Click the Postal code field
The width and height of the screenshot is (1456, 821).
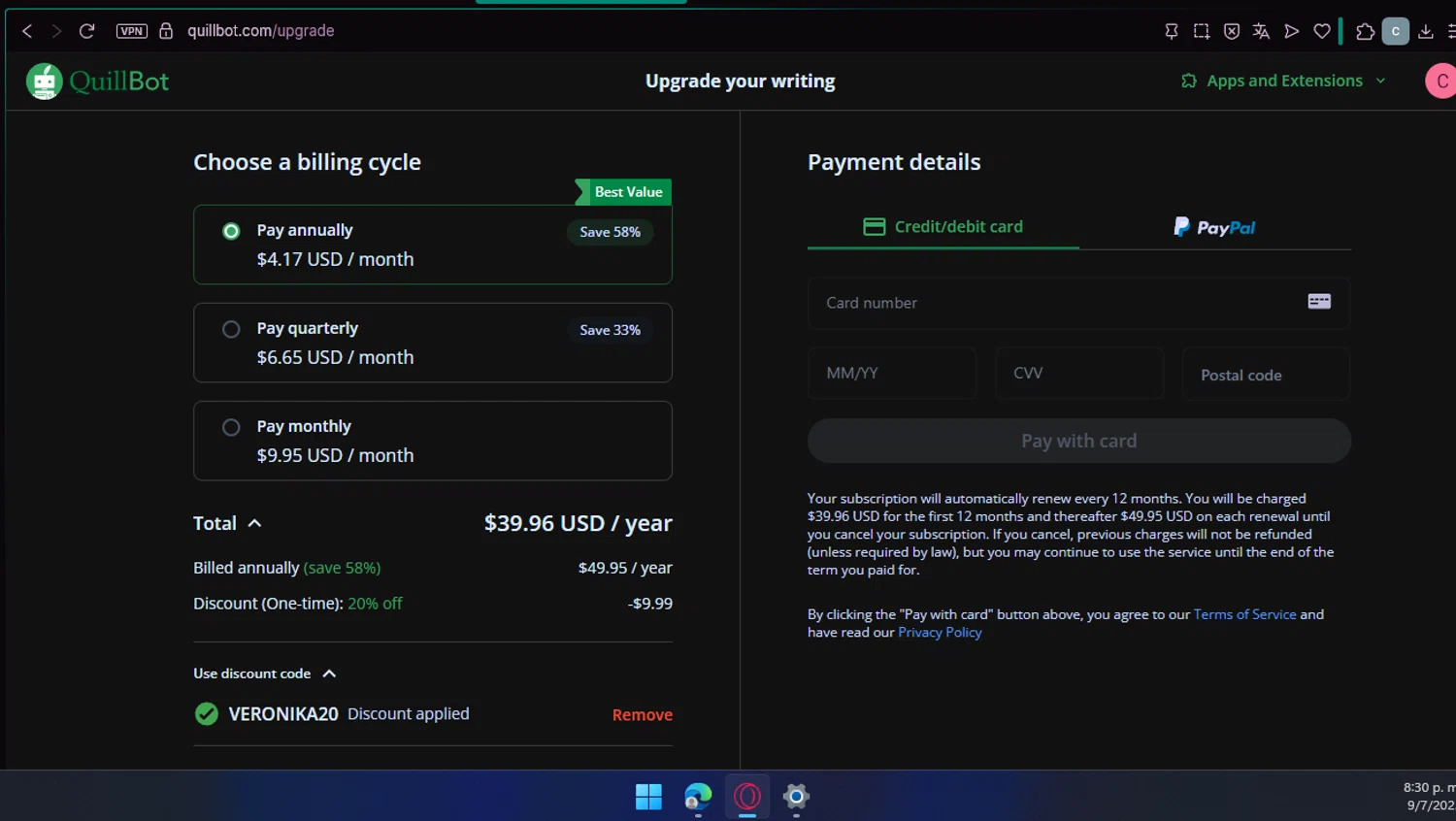point(1266,375)
